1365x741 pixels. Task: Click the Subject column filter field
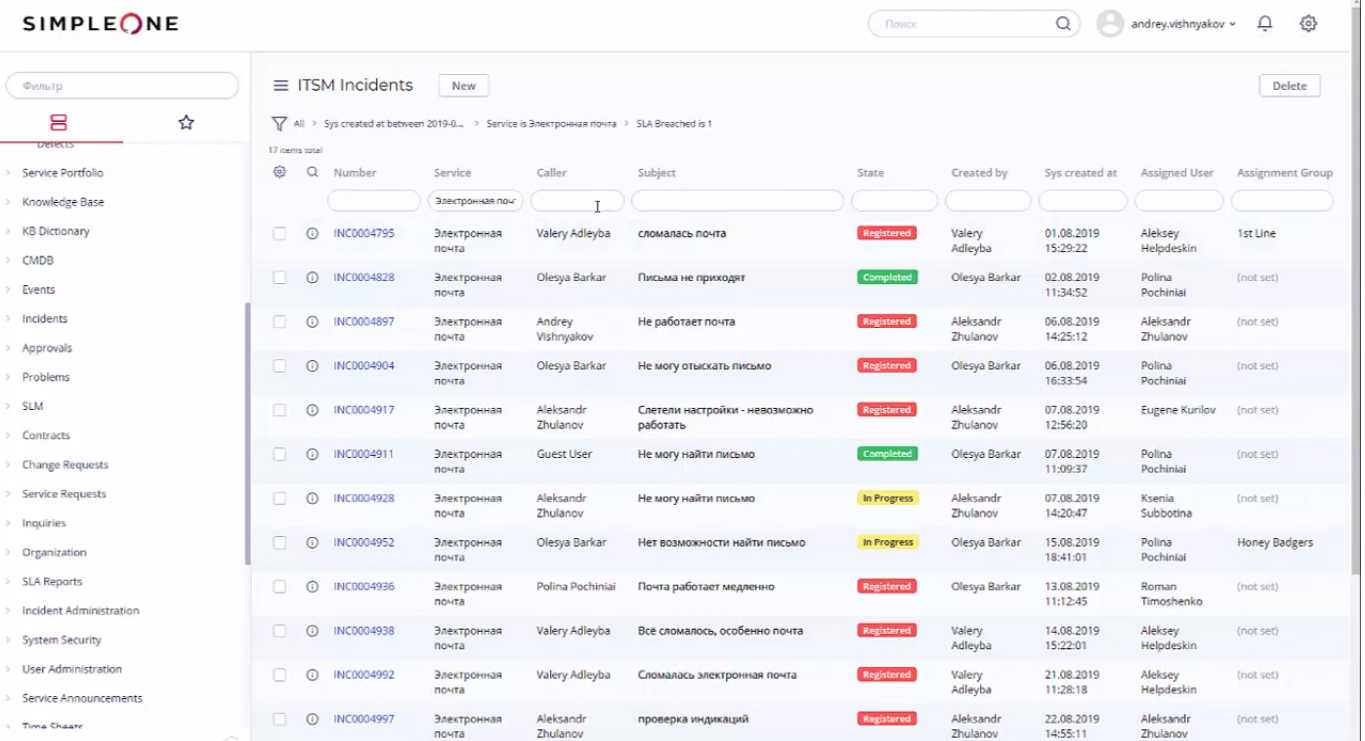[x=737, y=202]
